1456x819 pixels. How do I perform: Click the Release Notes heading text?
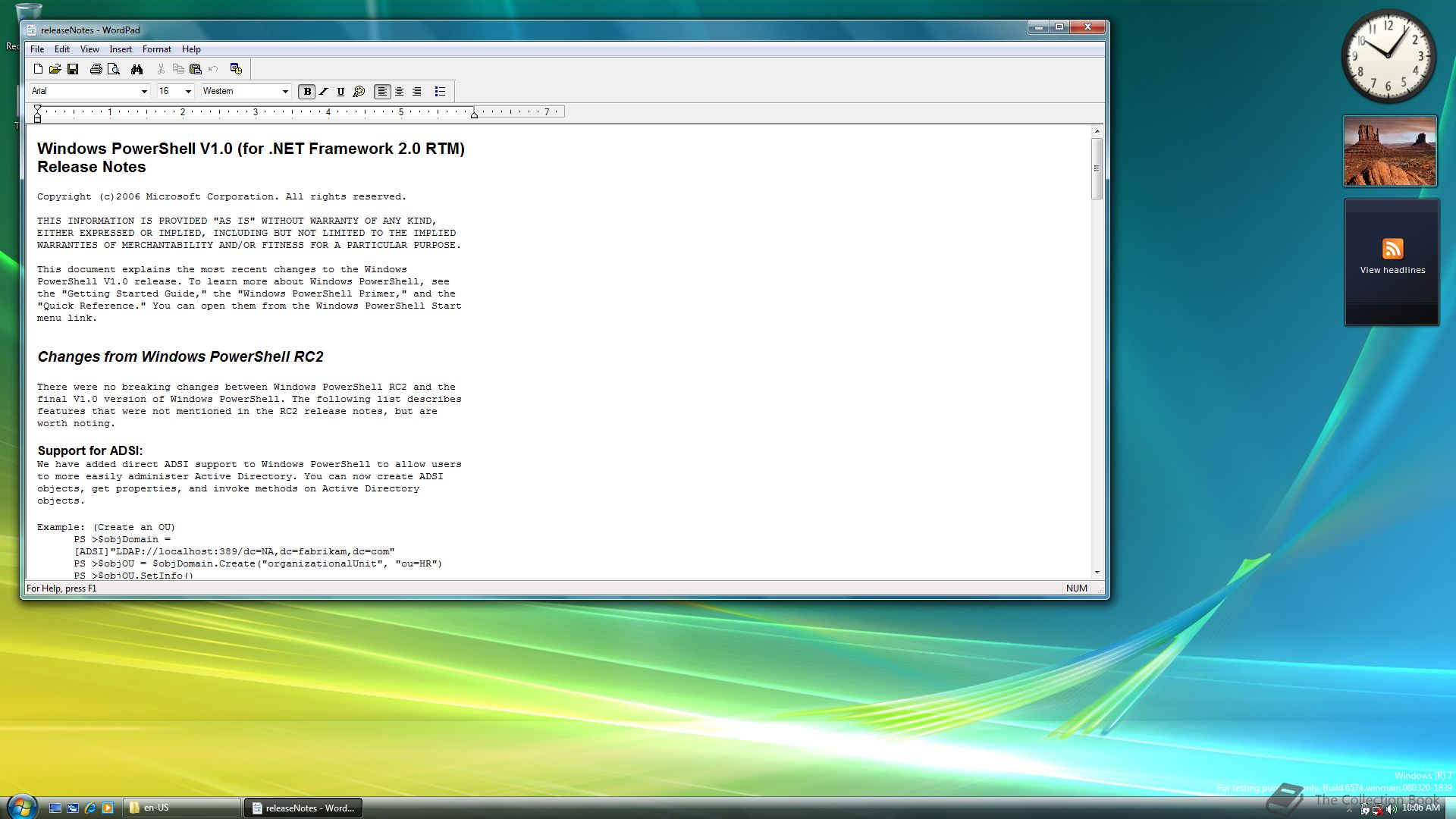[92, 167]
